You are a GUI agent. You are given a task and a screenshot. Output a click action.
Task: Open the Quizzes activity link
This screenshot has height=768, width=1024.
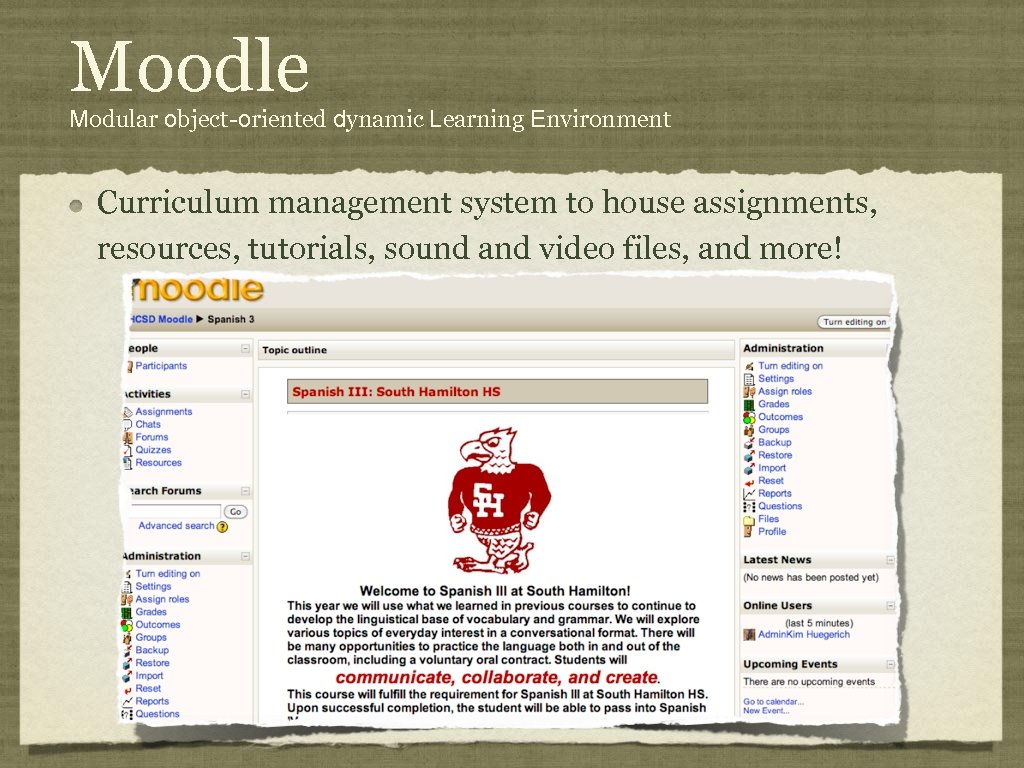pos(153,450)
